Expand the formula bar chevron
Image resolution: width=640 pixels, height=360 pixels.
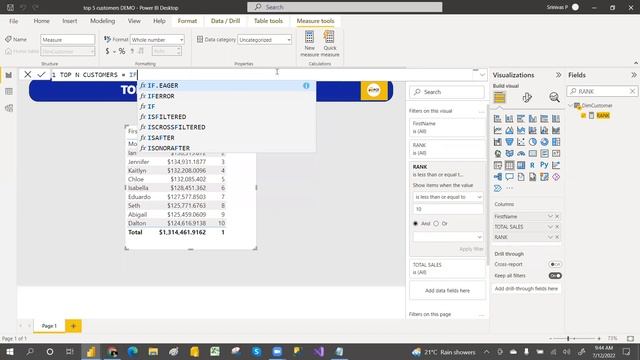coord(482,75)
